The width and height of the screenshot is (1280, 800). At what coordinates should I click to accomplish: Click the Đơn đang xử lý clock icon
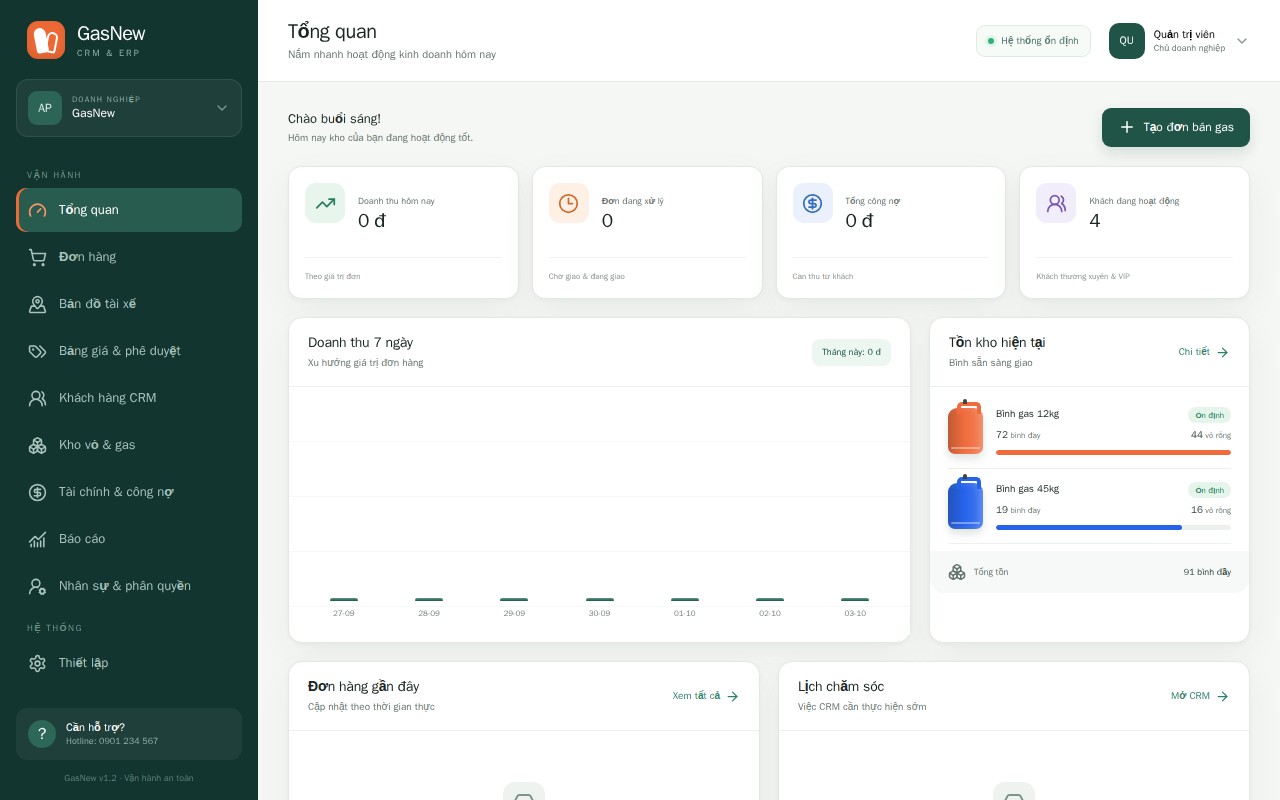coord(569,203)
